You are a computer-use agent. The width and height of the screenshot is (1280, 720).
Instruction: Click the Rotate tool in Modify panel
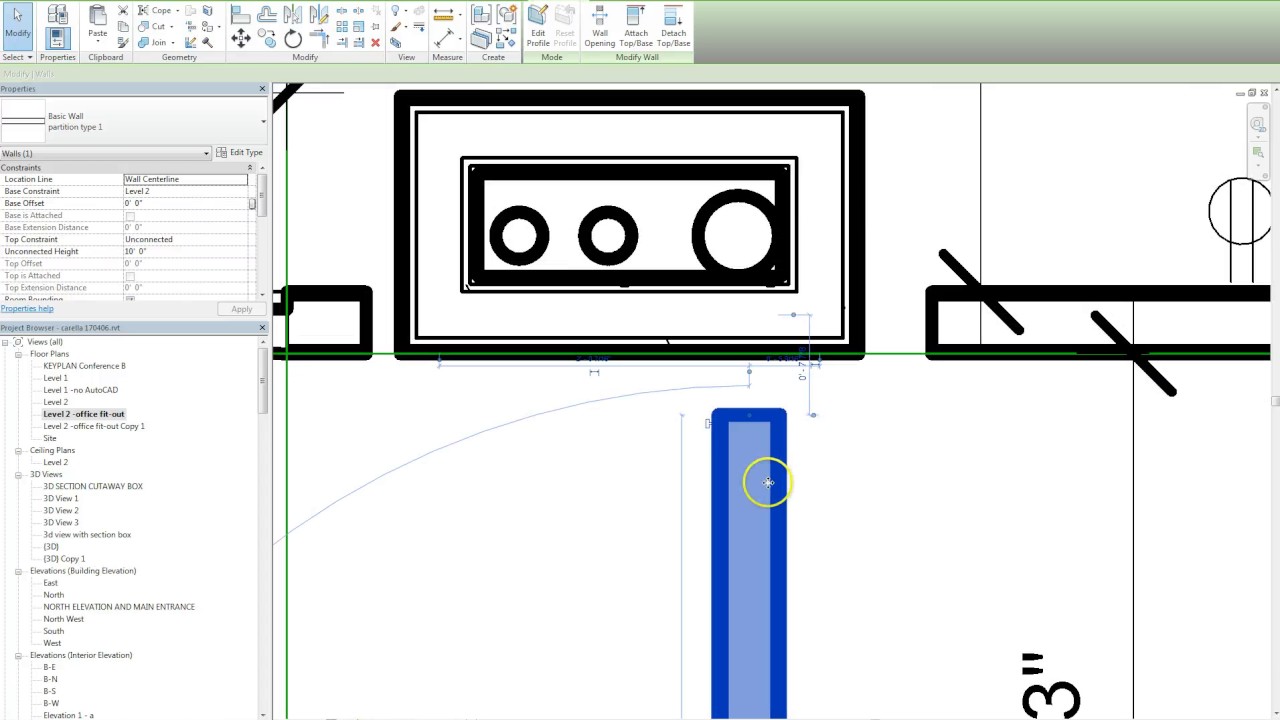click(292, 37)
